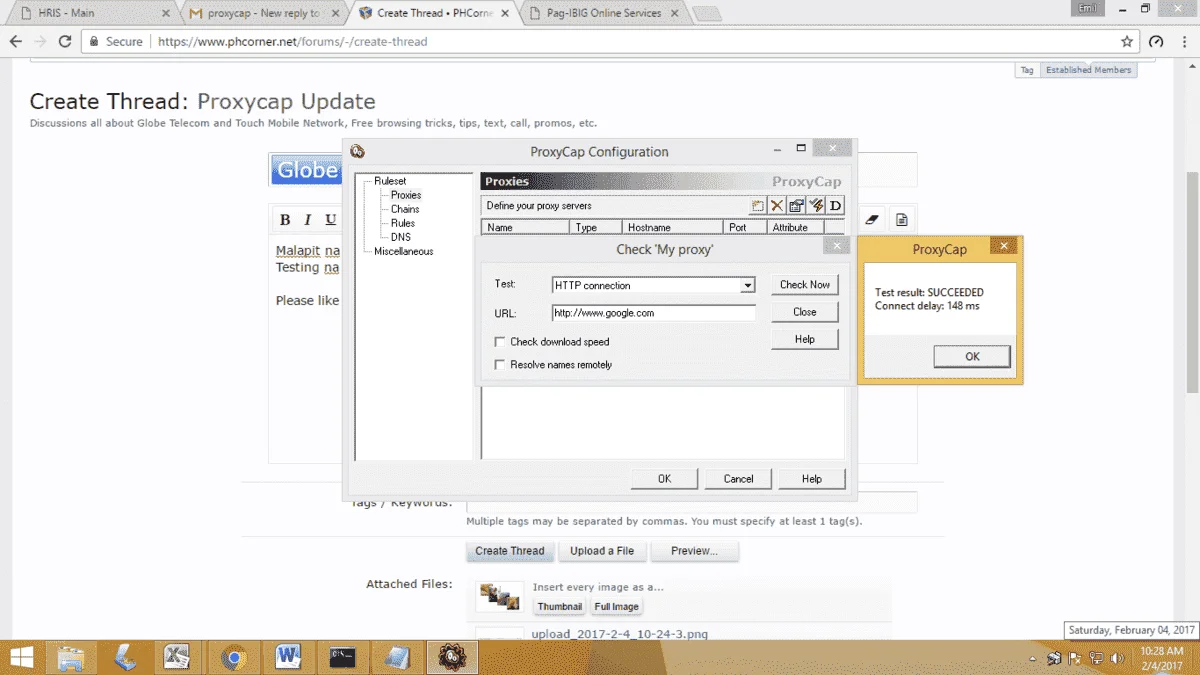This screenshot has width=1200, height=675.
Task: Click the volume speaker tray icon
Action: click(1117, 659)
